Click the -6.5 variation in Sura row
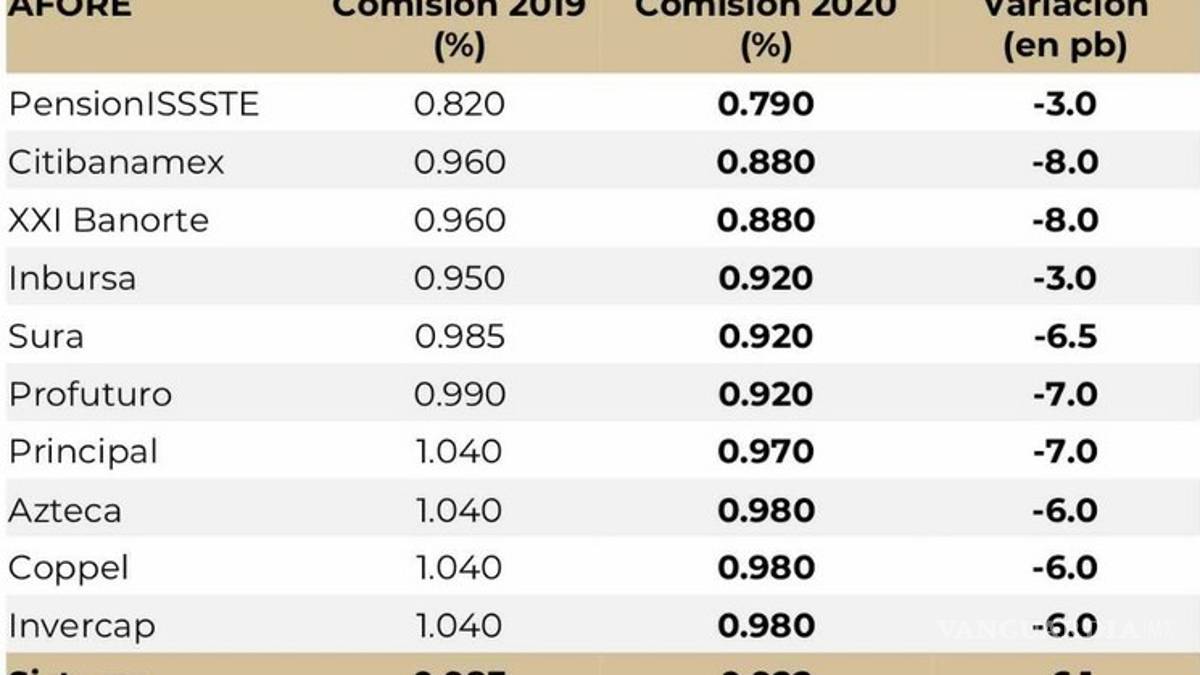Screen dimensions: 1200x675 coord(1066,336)
